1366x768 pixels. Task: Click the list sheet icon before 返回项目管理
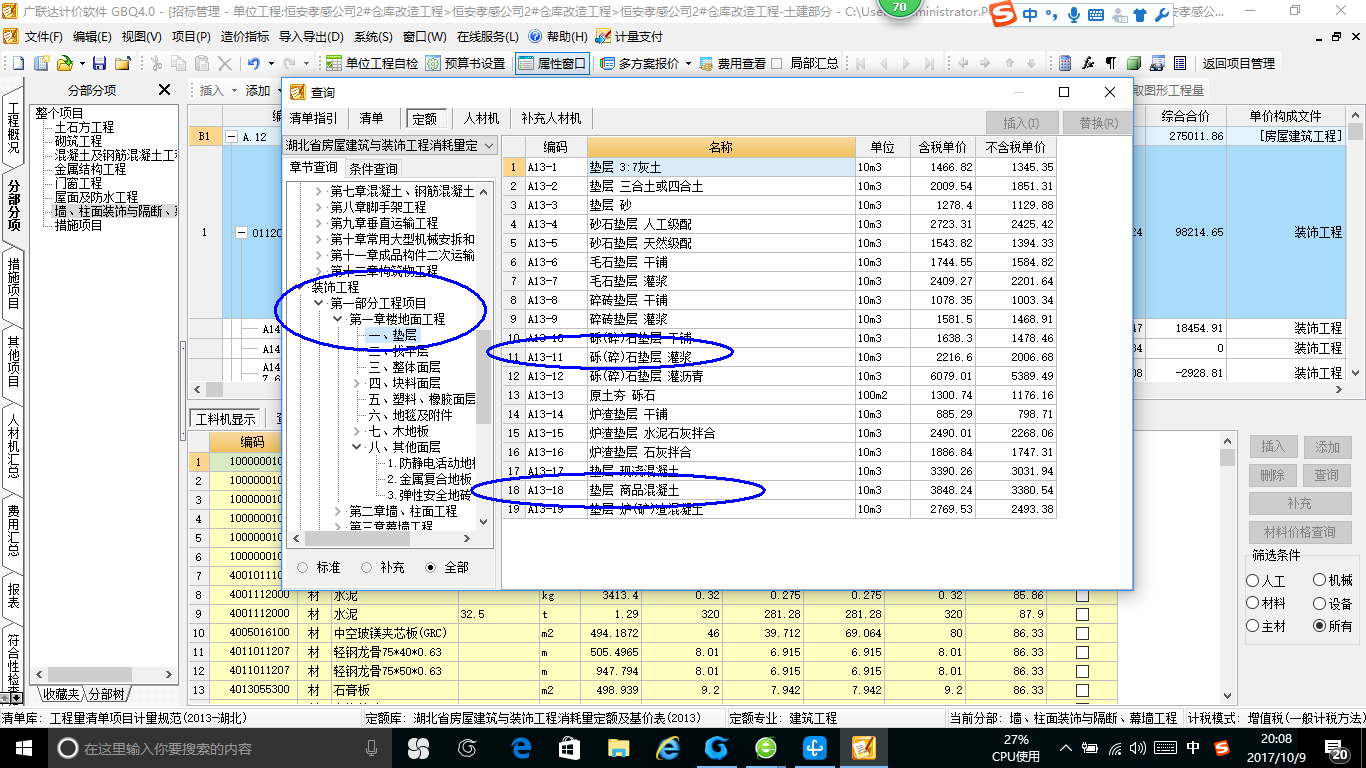pyautogui.click(x=1181, y=63)
